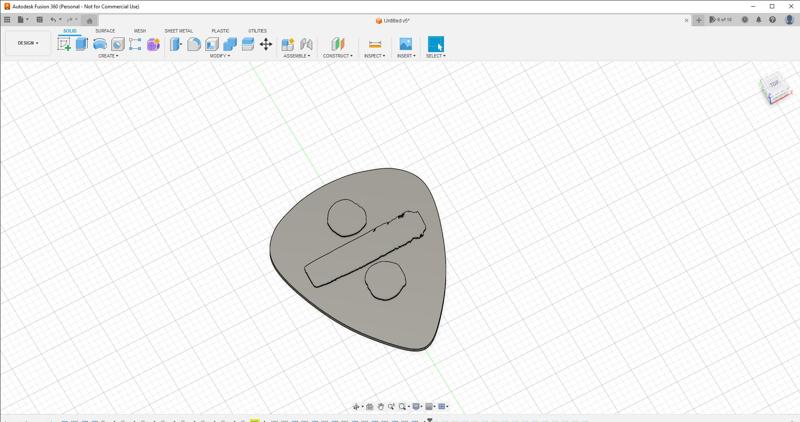Open the Data Panel grid icon
This screenshot has width=800, height=422.
click(7, 20)
